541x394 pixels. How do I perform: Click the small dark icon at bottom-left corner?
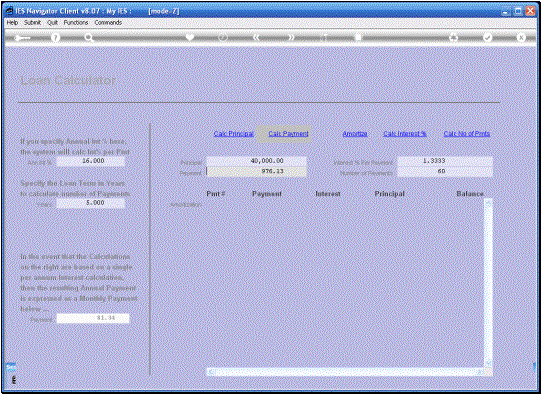[x=13, y=380]
